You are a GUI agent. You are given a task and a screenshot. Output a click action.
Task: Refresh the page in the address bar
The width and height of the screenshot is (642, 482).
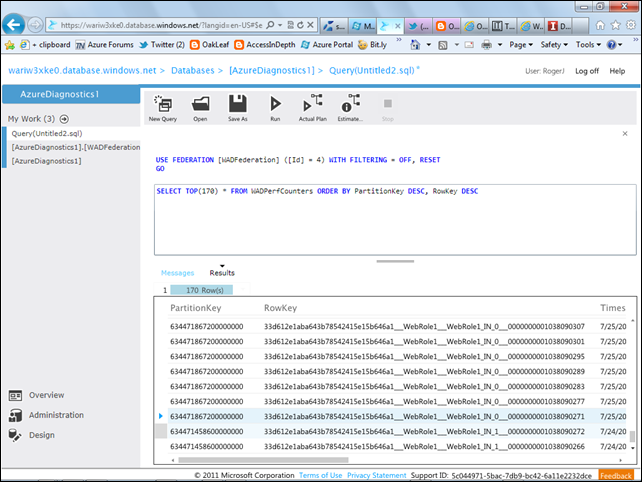point(301,25)
